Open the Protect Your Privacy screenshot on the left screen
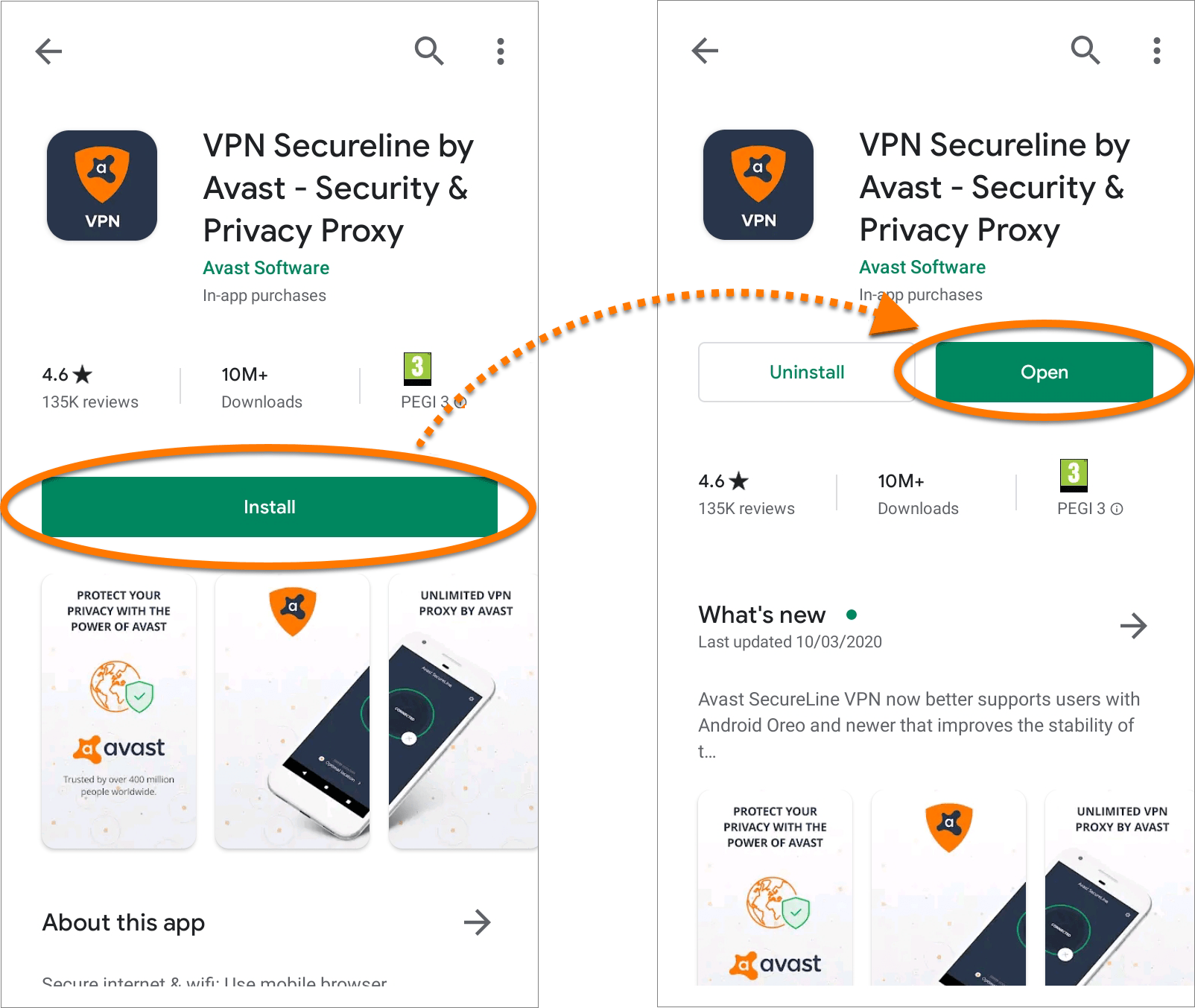This screenshot has height=1008, width=1195. click(119, 711)
